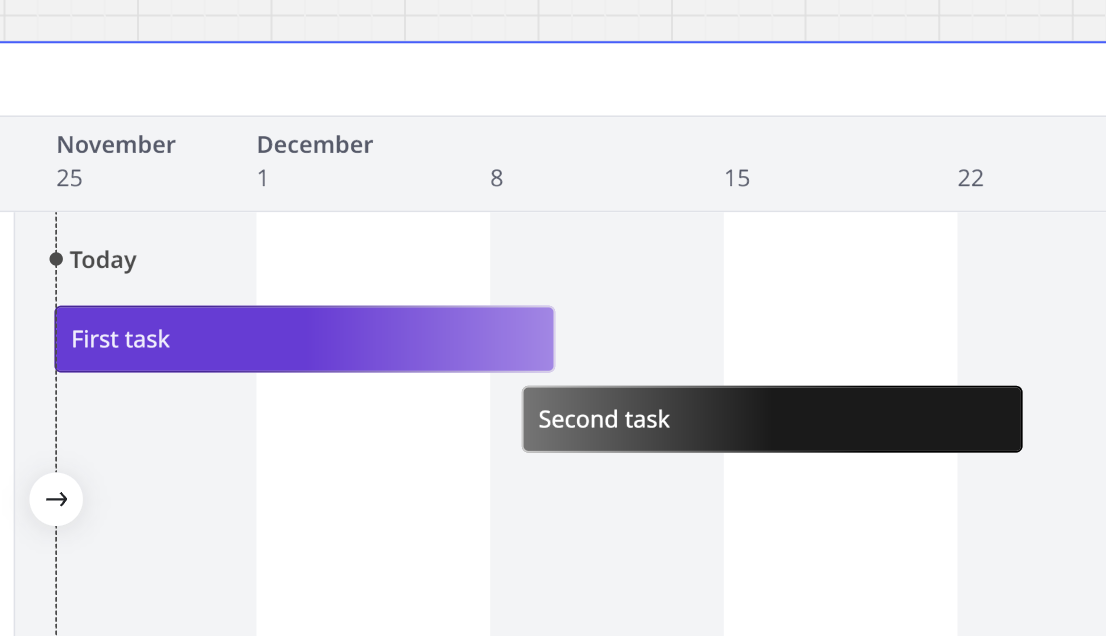Image resolution: width=1106 pixels, height=636 pixels.
Task: Click the December month header
Action: (x=315, y=145)
